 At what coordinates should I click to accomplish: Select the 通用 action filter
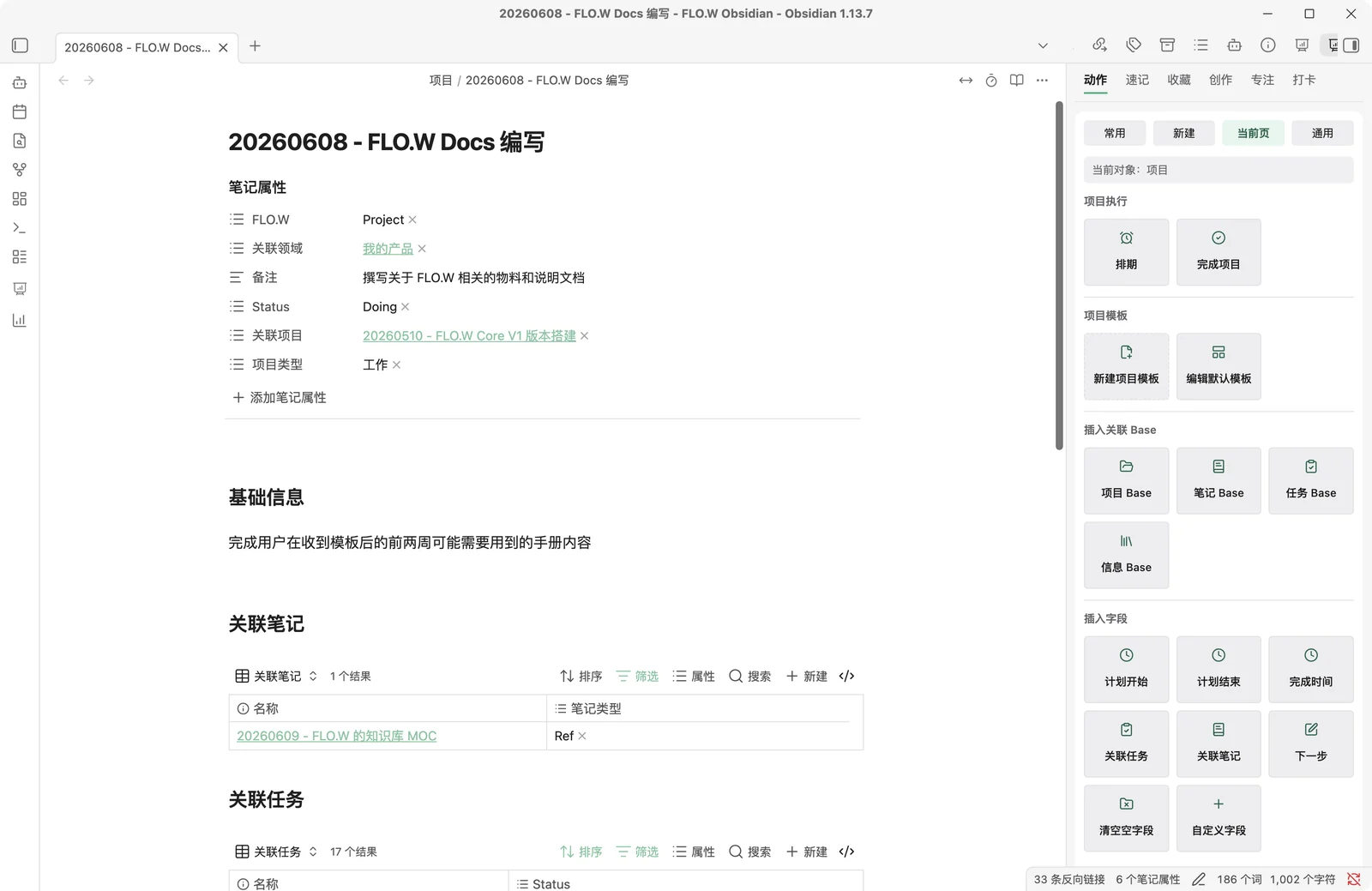(x=1322, y=133)
